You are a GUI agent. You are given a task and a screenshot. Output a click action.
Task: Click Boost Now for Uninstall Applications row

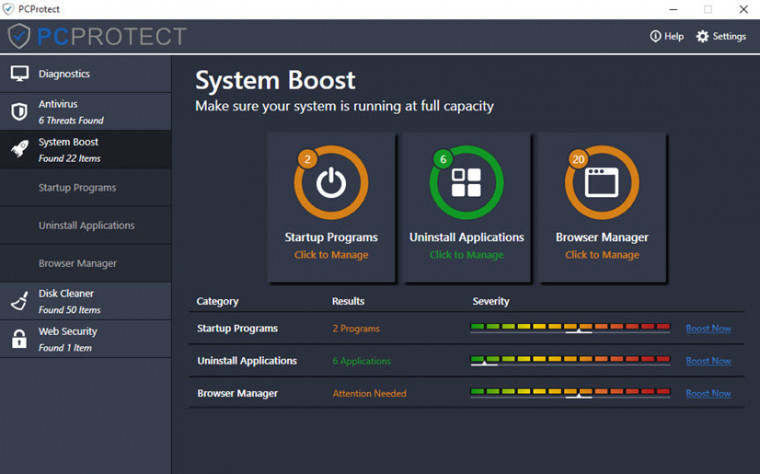708,361
